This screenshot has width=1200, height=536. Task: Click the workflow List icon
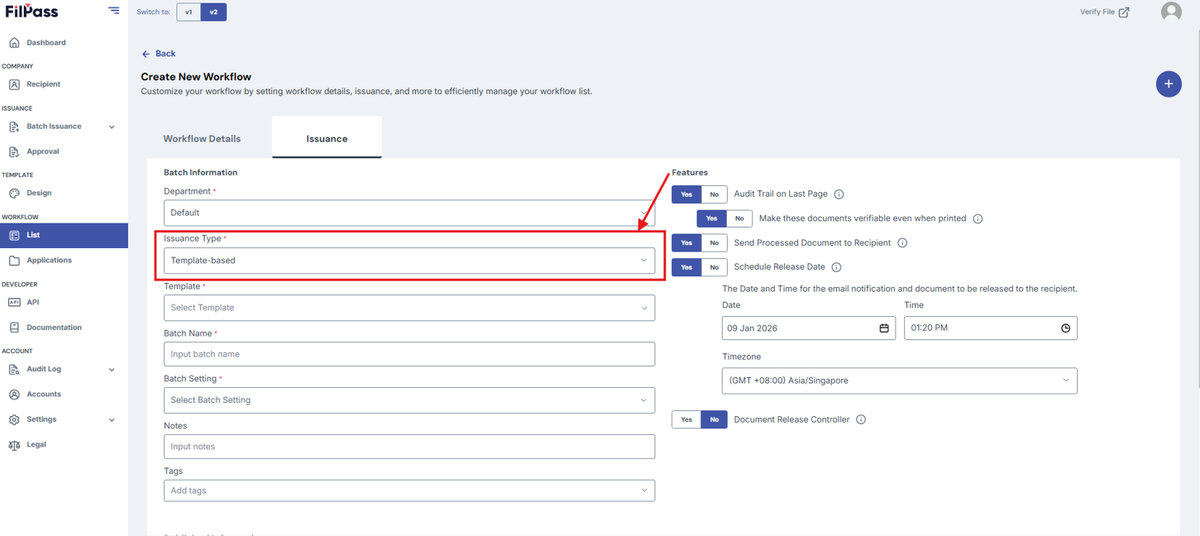click(14, 236)
